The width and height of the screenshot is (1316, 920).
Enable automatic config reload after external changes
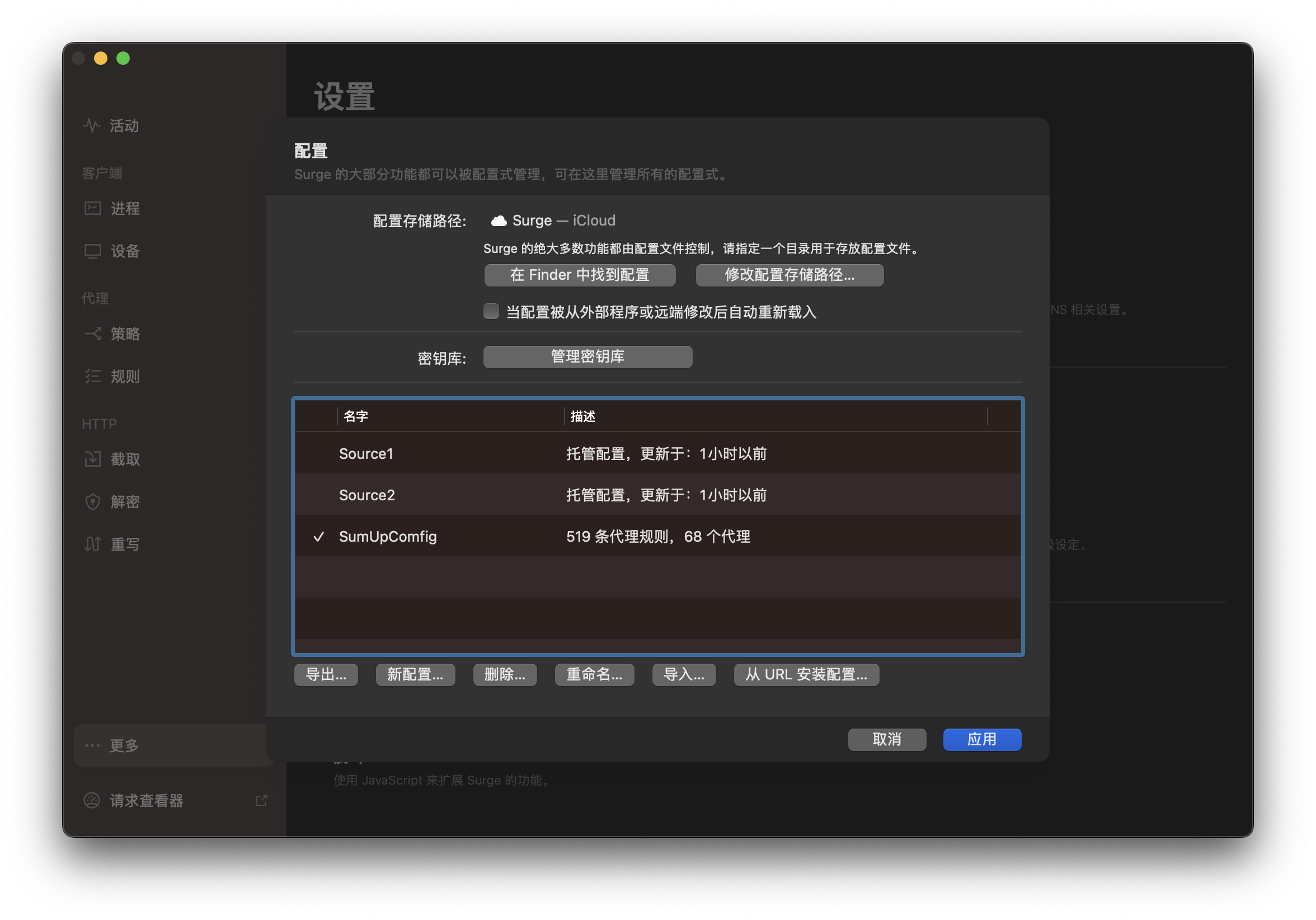pyautogui.click(x=491, y=311)
